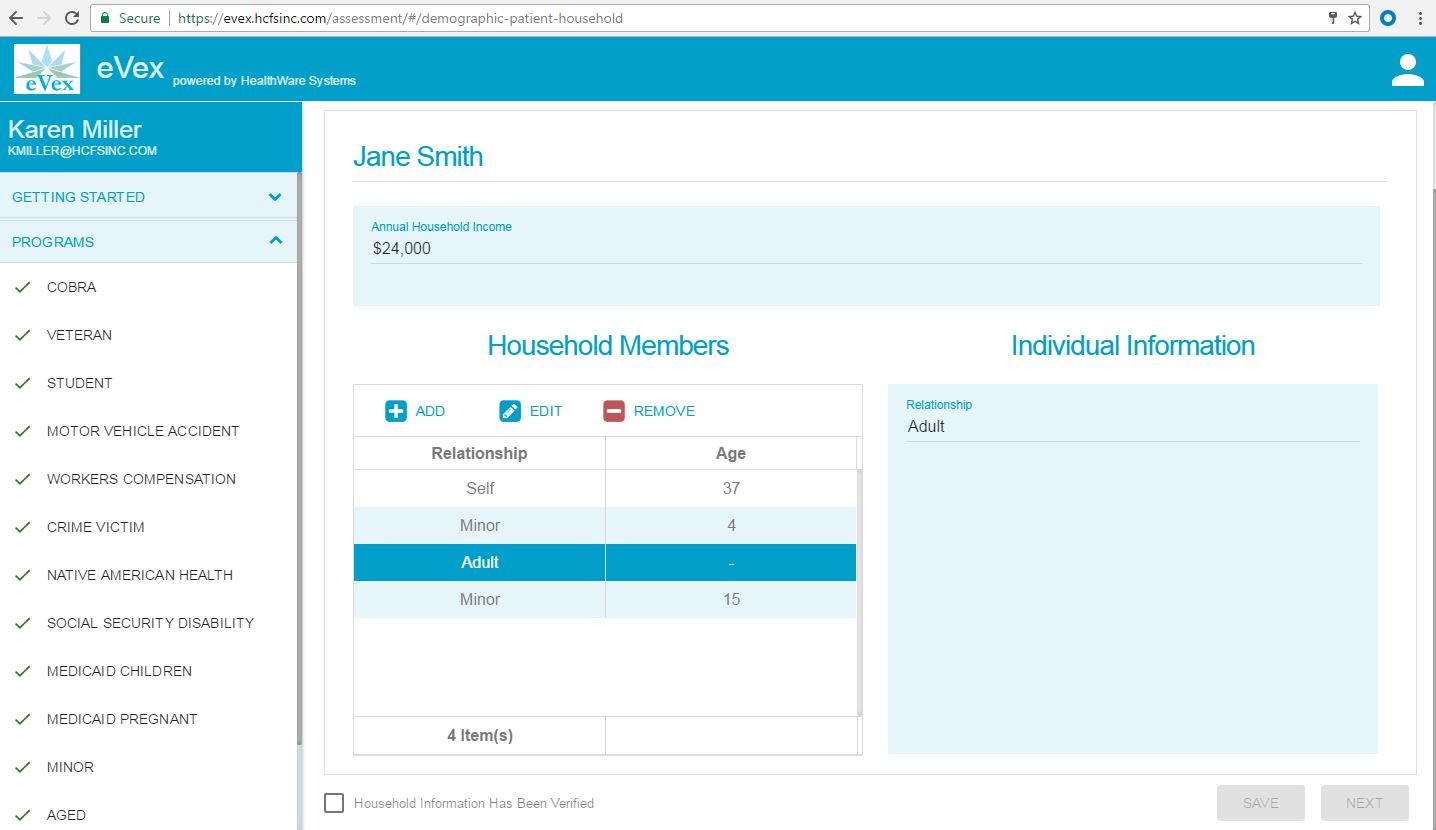Click the Remove minus icon
Screen dimensions: 1436x830
[614, 411]
